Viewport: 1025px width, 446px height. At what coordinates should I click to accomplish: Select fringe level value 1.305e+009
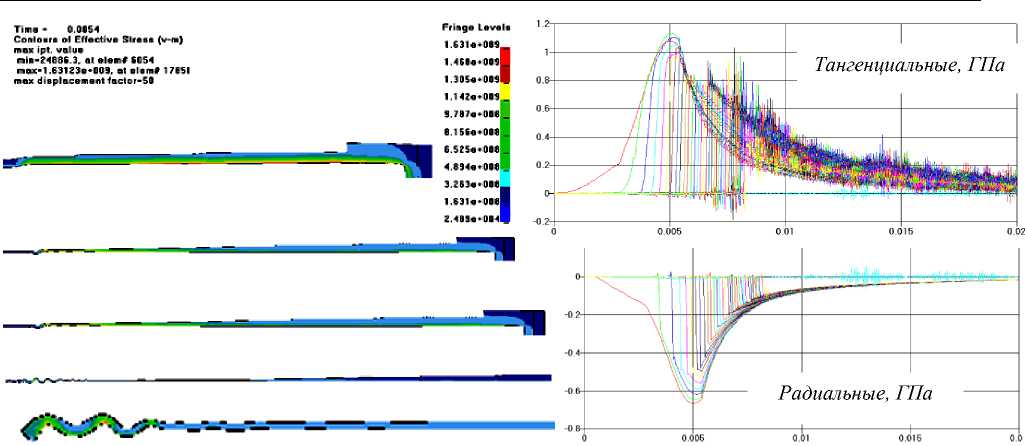click(x=472, y=80)
